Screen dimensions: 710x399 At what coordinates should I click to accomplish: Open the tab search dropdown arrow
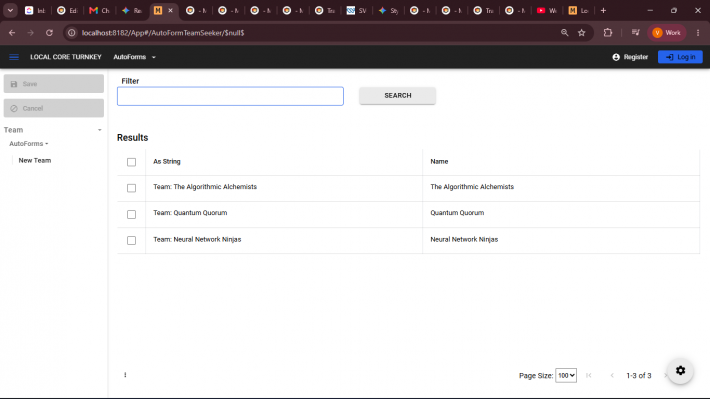(x=10, y=10)
